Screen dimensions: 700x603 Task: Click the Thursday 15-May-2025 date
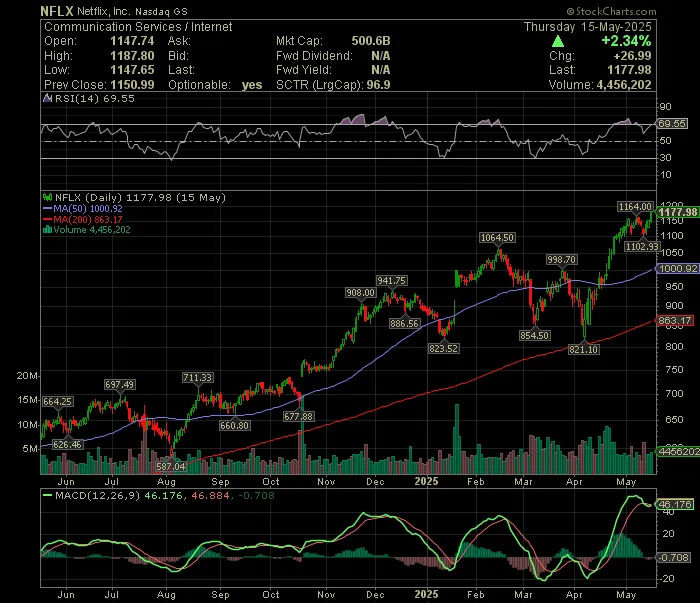[588, 27]
